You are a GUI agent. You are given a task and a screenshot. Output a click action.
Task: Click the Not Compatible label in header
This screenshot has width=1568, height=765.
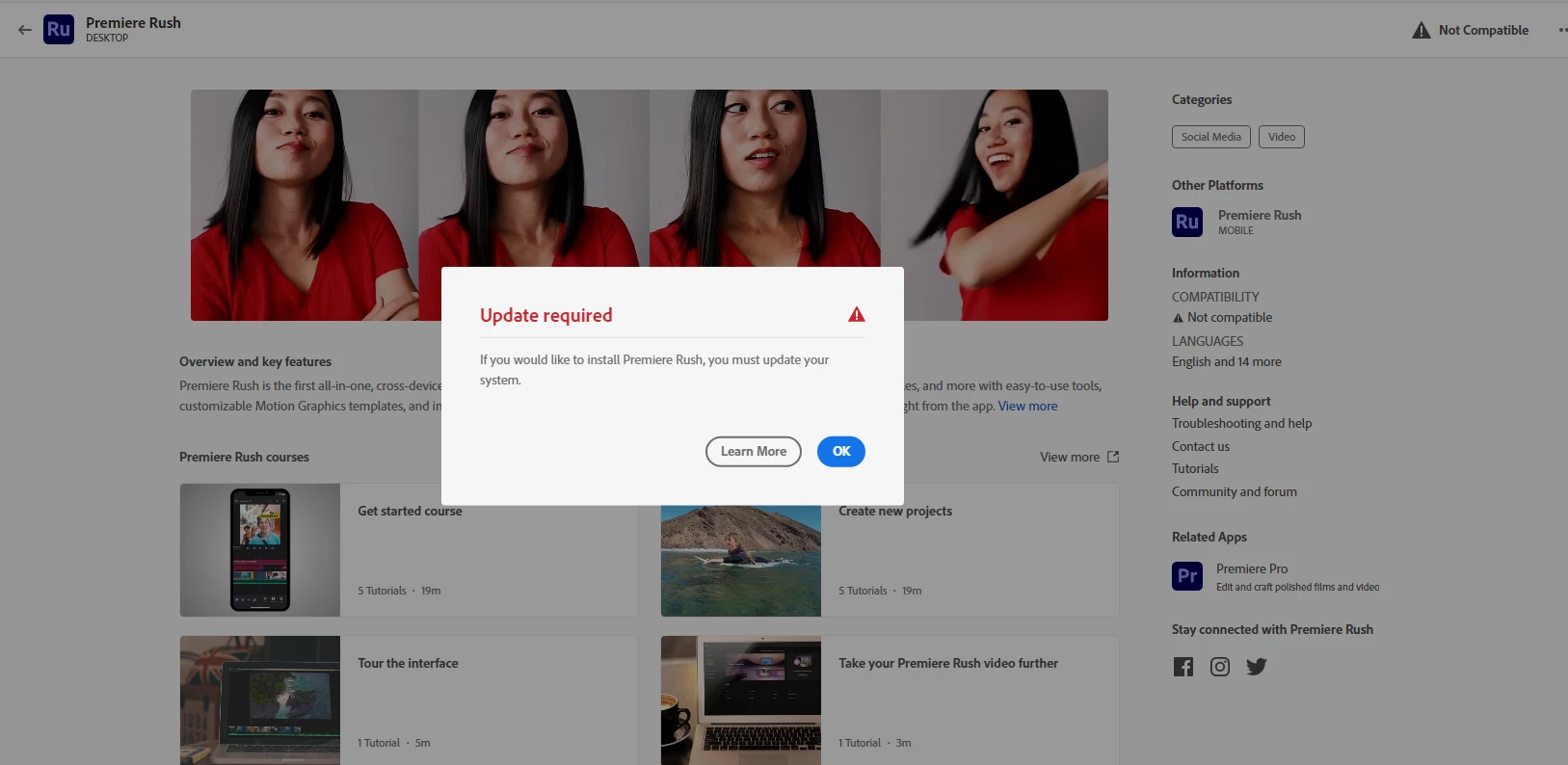click(x=1483, y=31)
